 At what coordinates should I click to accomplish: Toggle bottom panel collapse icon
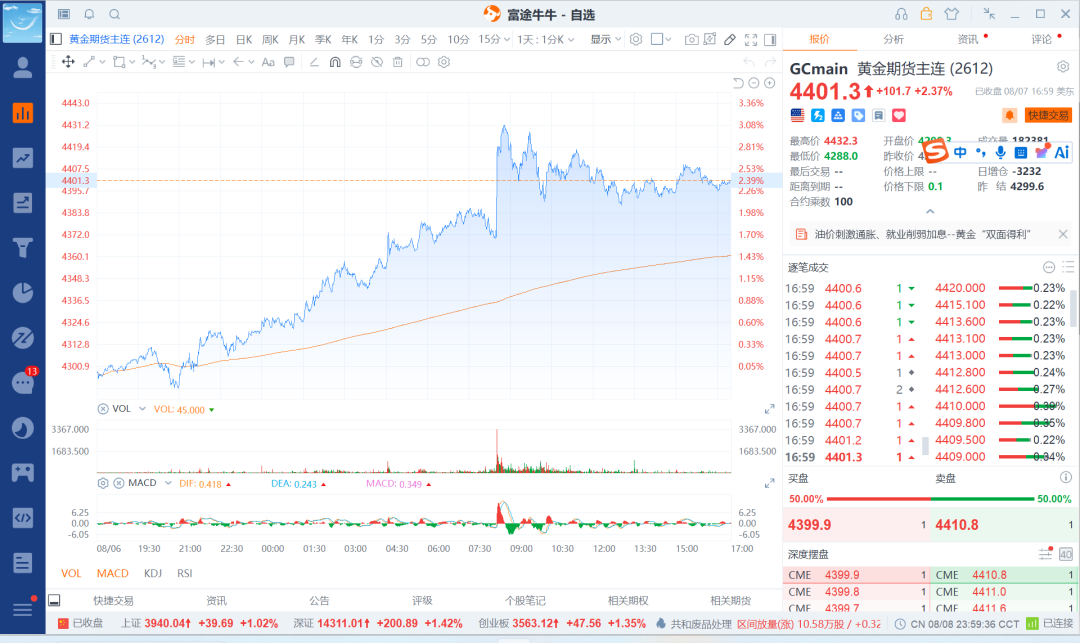tap(54, 600)
